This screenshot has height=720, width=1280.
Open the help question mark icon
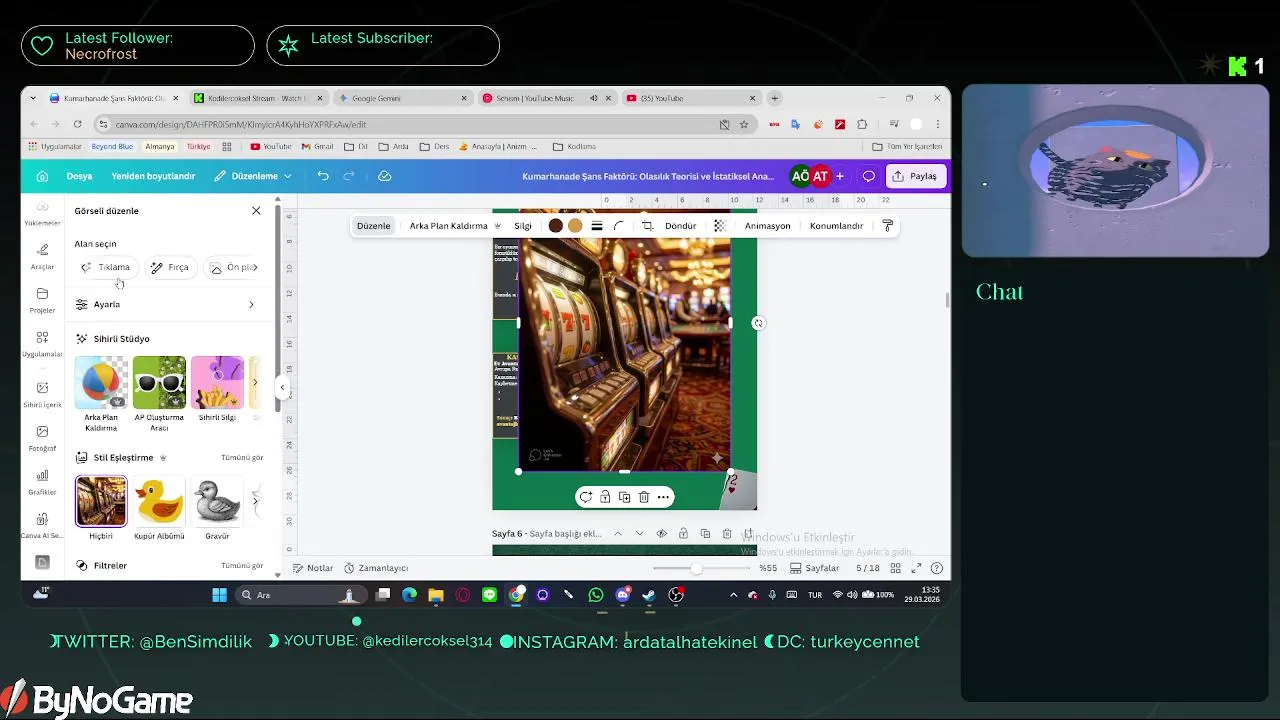937,568
